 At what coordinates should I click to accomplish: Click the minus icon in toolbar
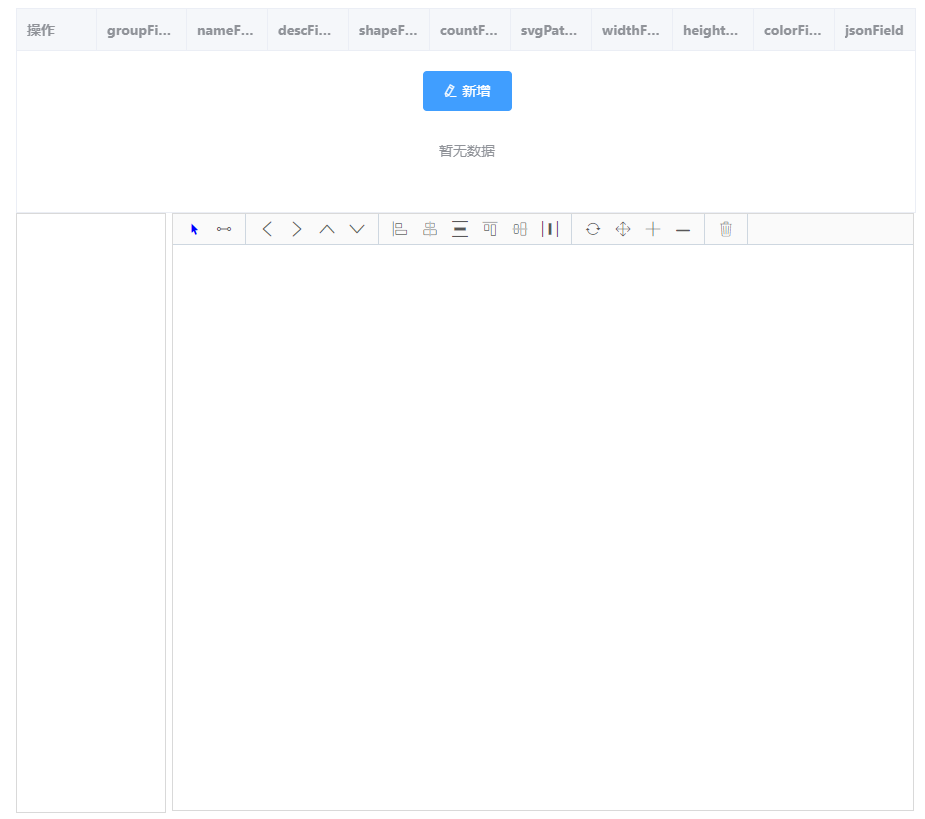point(683,229)
